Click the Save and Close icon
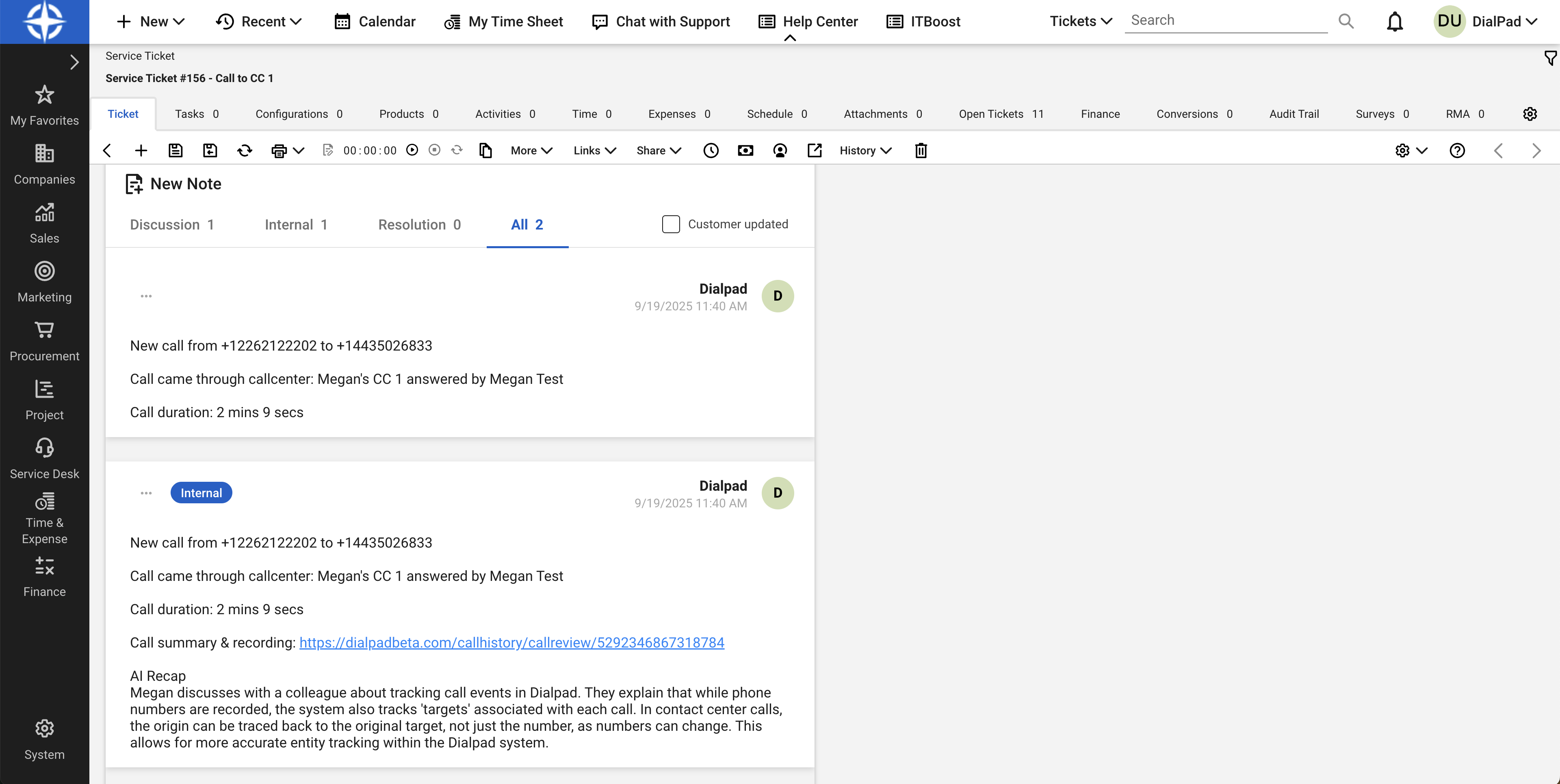Screen dimensions: 1560x784 click(x=210, y=150)
